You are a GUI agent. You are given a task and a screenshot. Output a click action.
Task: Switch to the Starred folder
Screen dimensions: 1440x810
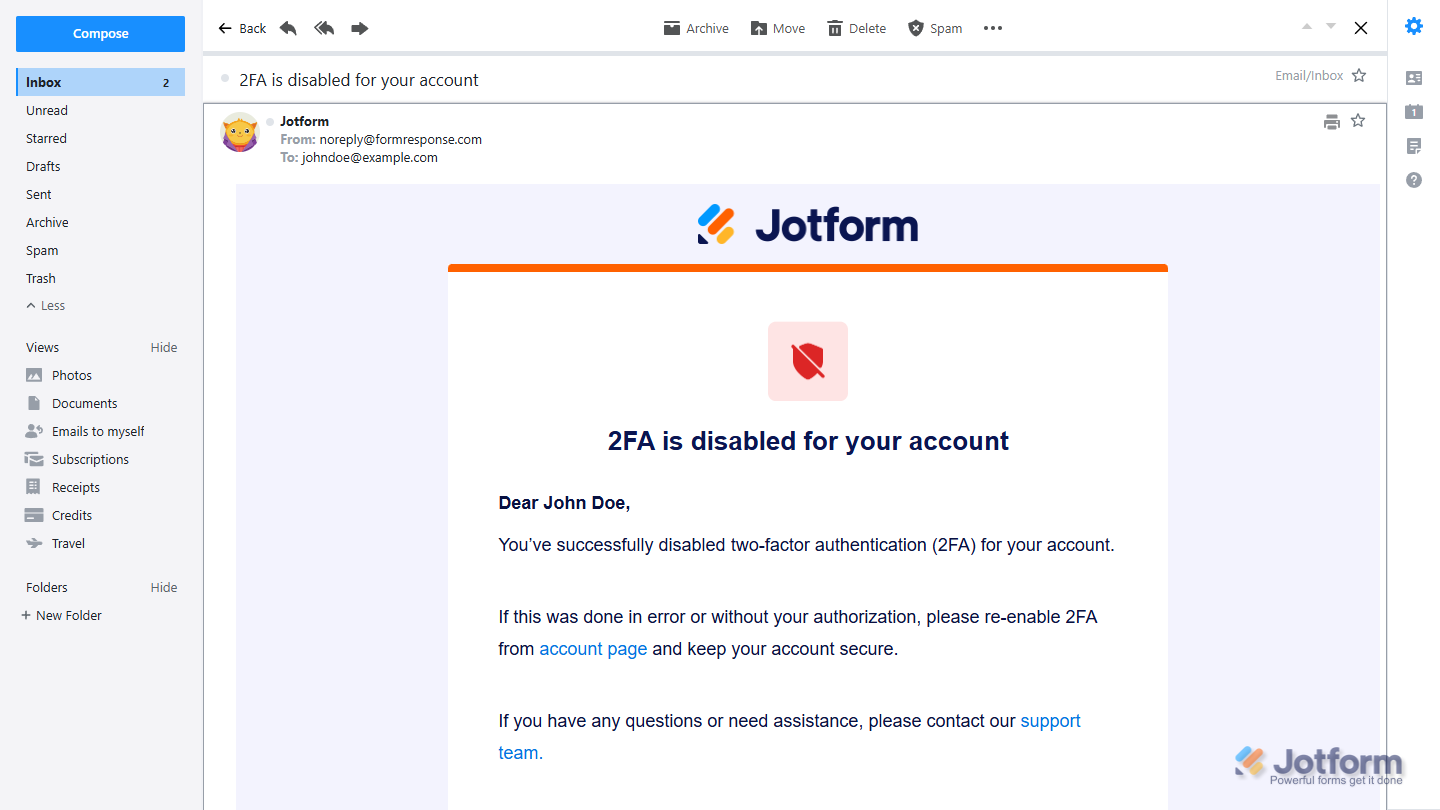47,138
